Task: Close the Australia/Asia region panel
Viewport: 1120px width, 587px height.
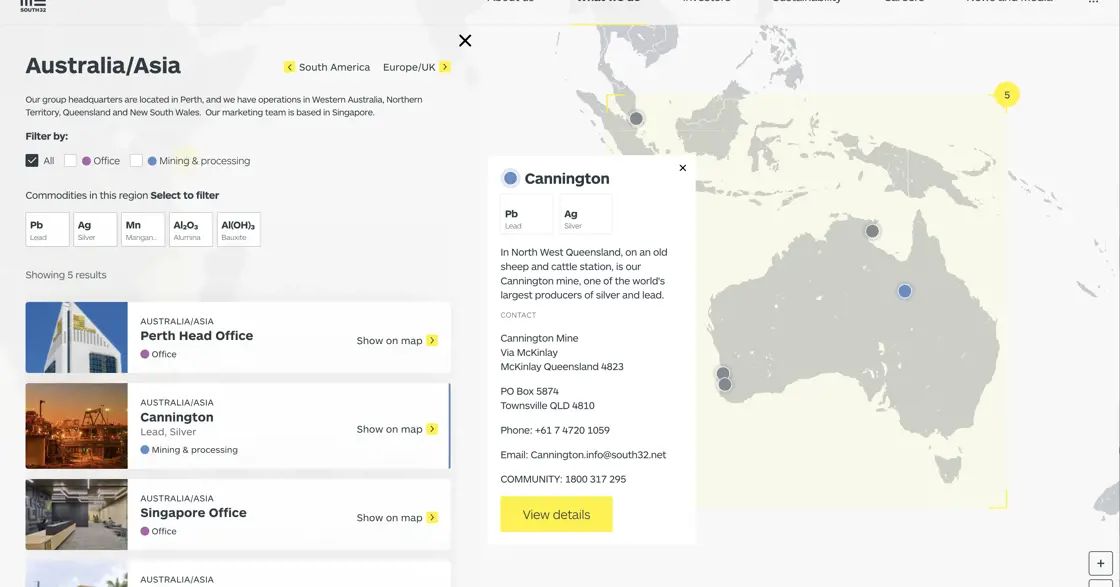Action: [465, 41]
